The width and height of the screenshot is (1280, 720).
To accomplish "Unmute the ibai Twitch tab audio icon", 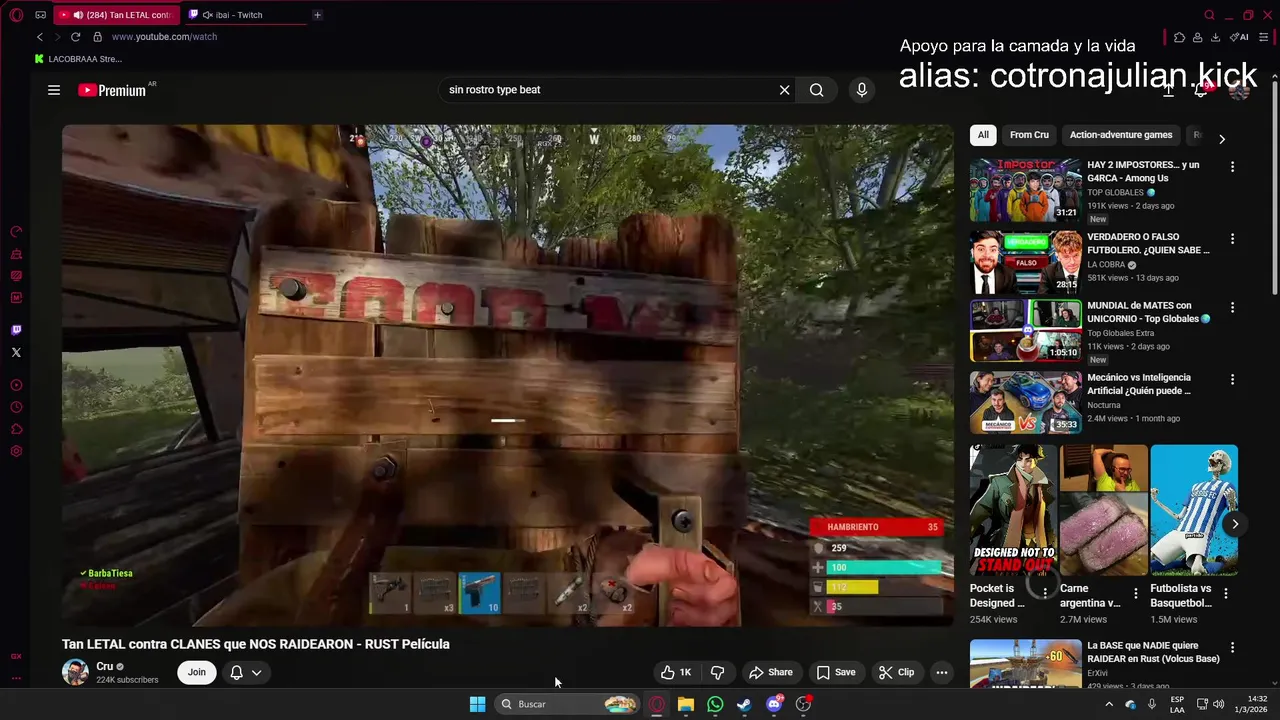I will point(207,15).
